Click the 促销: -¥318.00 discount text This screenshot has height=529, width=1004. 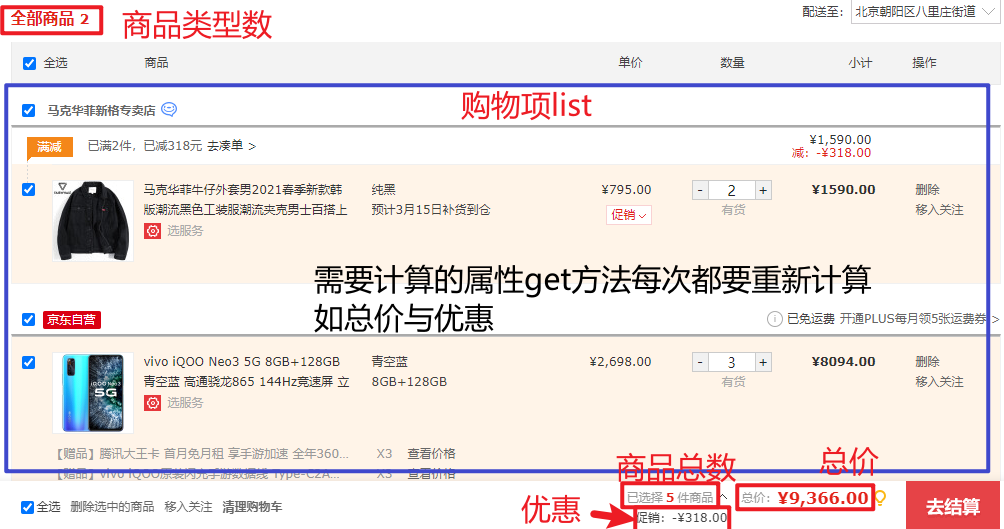click(x=682, y=517)
